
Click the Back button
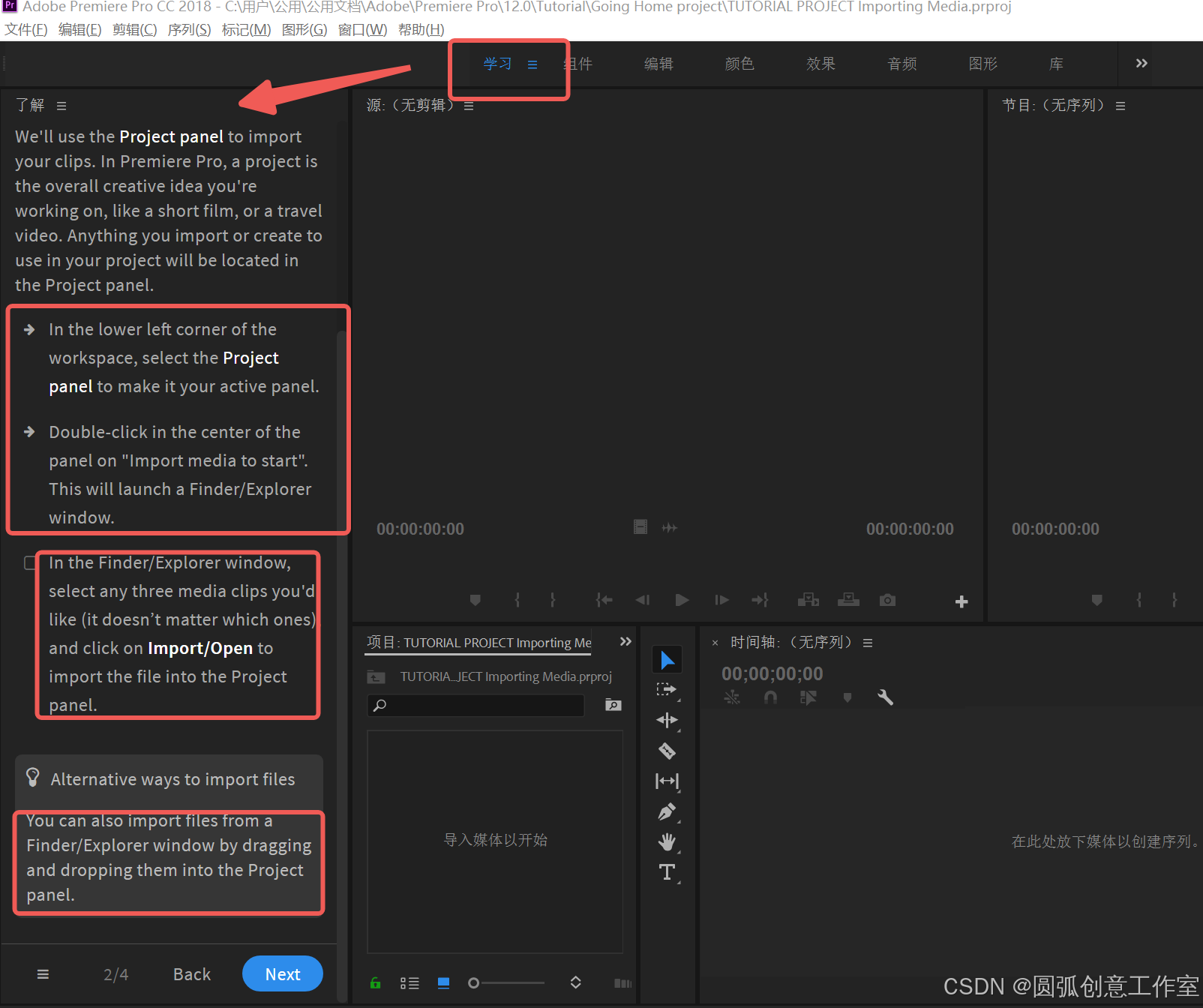192,974
